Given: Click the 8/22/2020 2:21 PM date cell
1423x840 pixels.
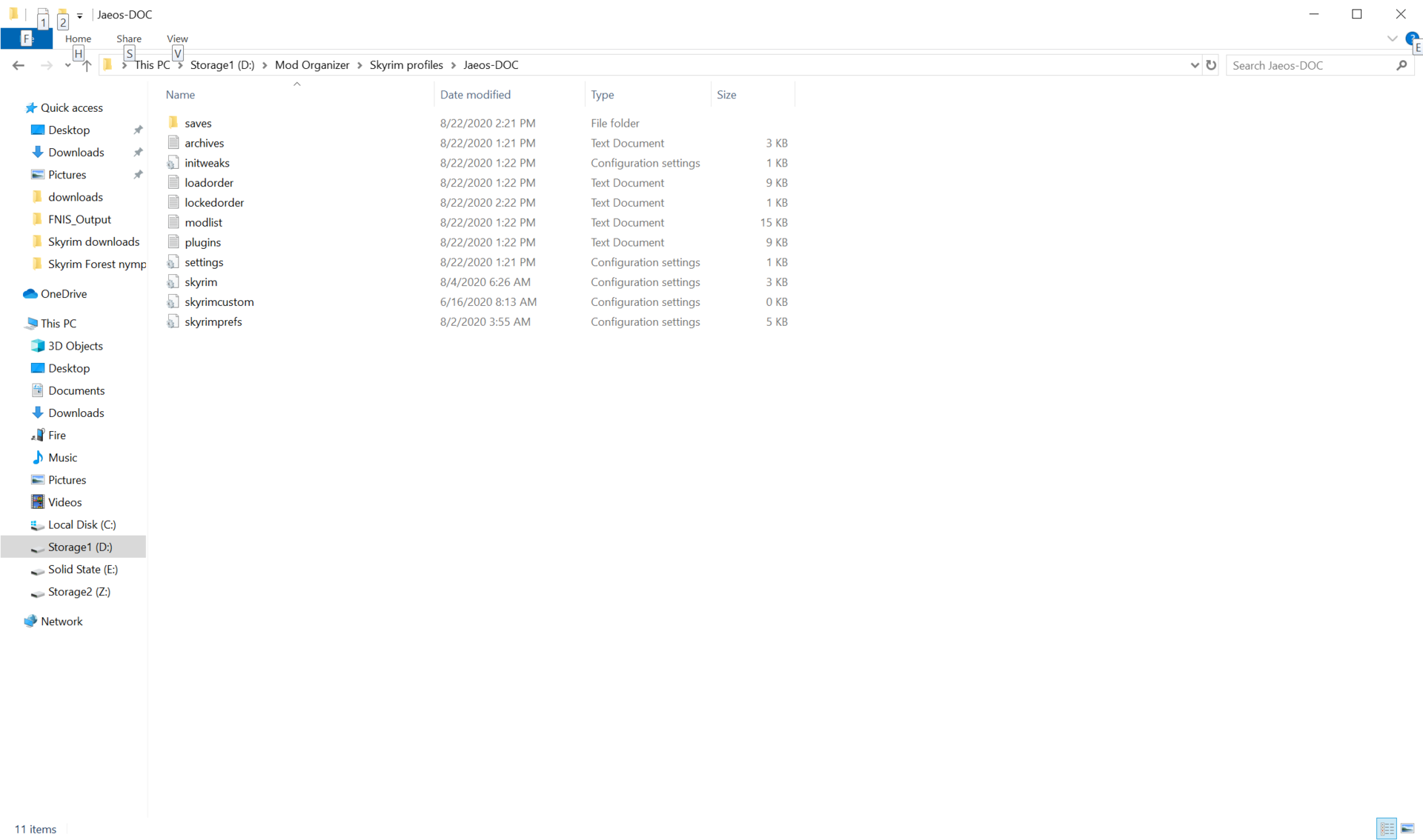Looking at the screenshot, I should pyautogui.click(x=488, y=123).
